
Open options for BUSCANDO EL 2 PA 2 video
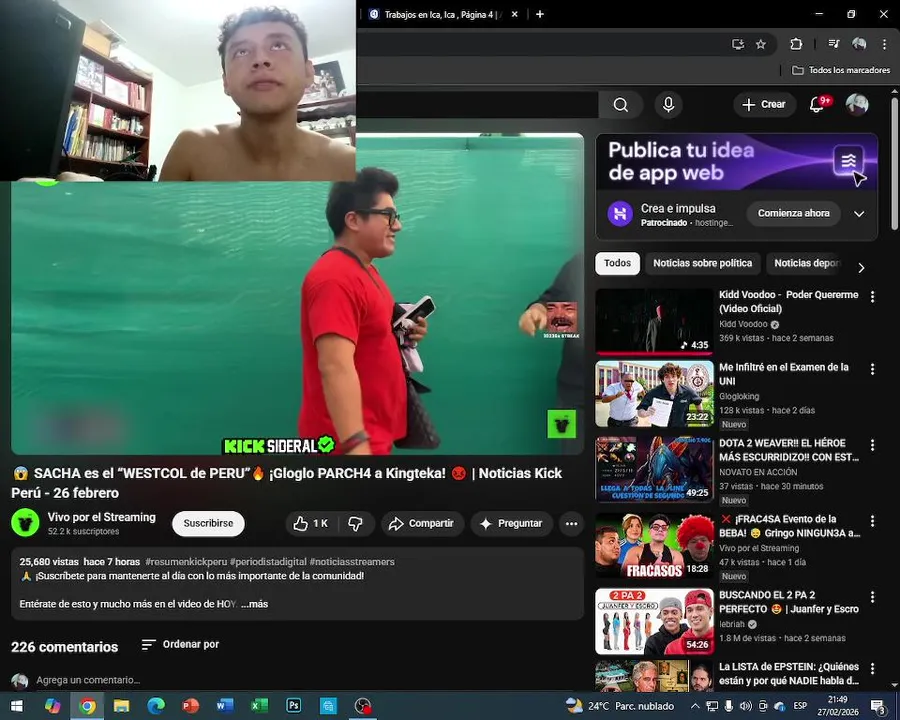coord(872,597)
